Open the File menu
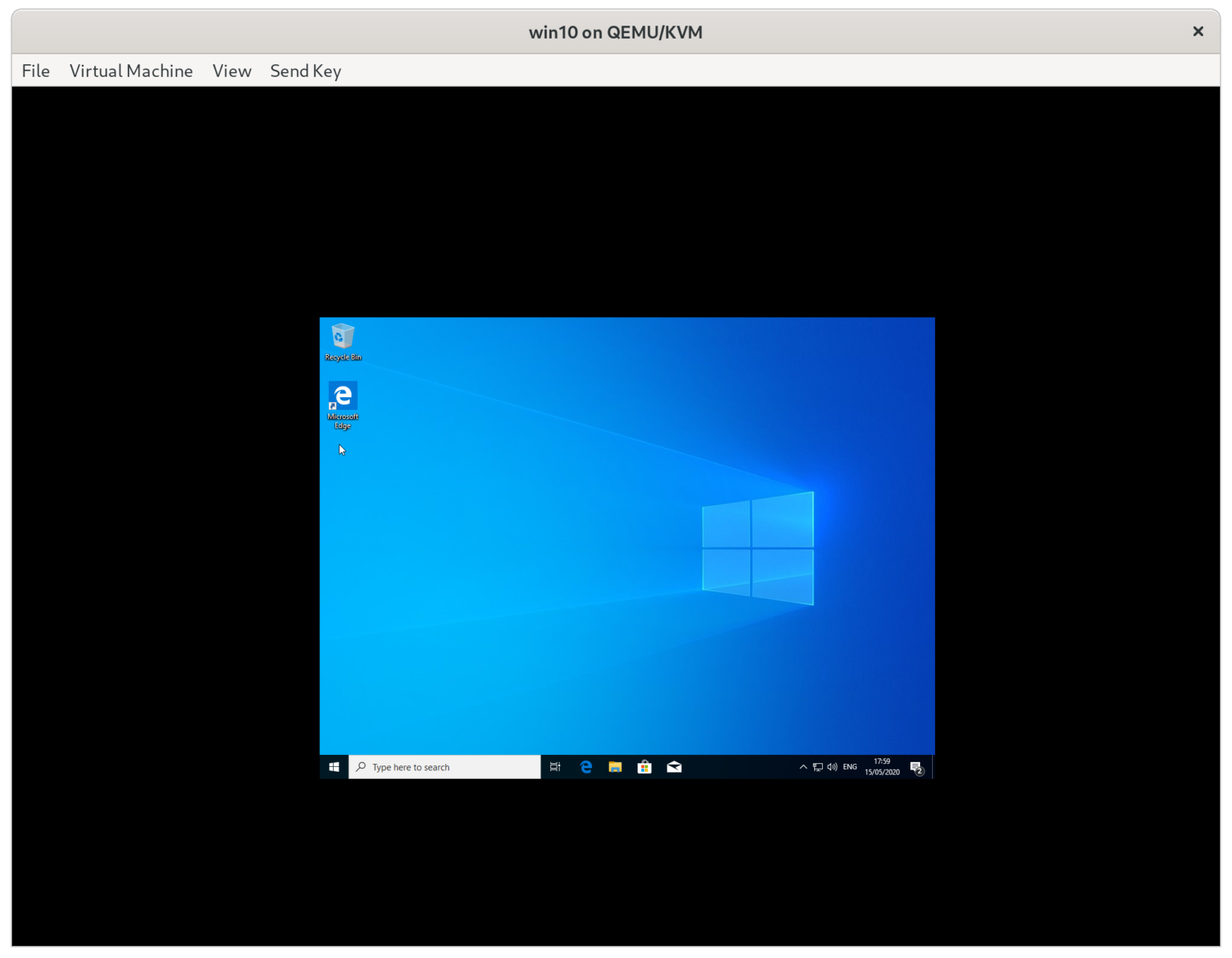 (x=35, y=71)
